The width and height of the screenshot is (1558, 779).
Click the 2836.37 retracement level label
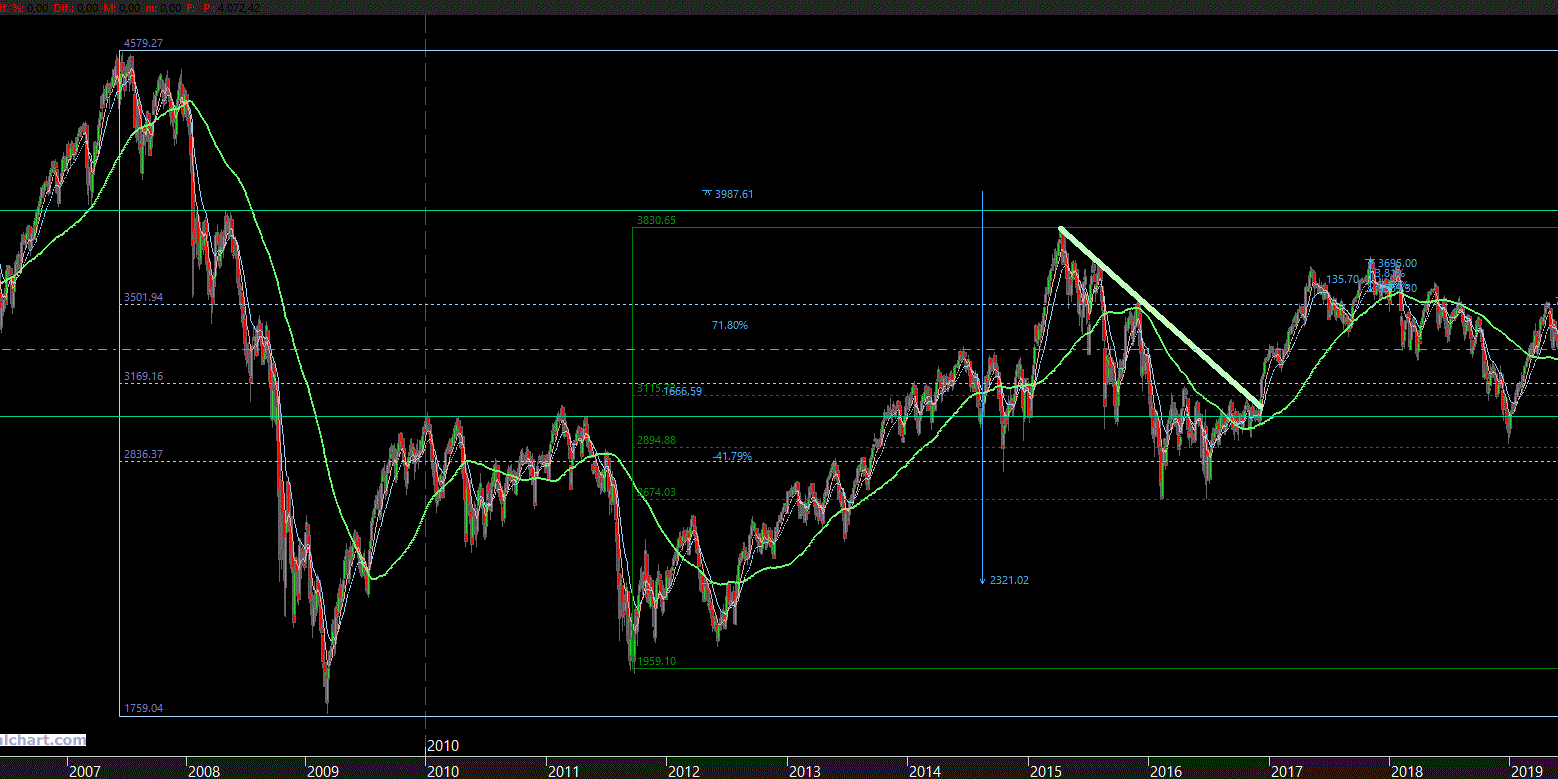point(142,454)
